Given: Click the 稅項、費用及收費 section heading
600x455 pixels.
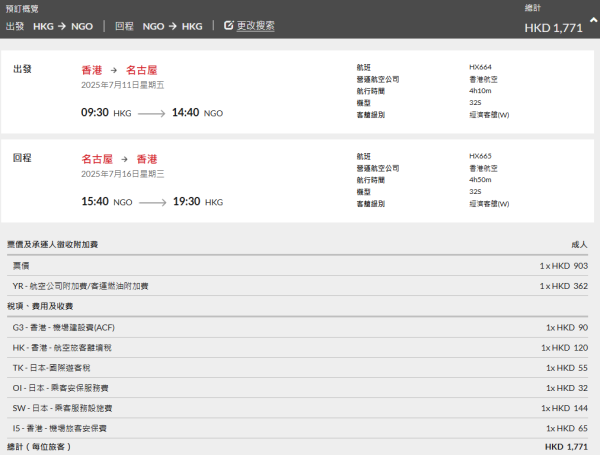Looking at the screenshot, I should click(x=40, y=306).
